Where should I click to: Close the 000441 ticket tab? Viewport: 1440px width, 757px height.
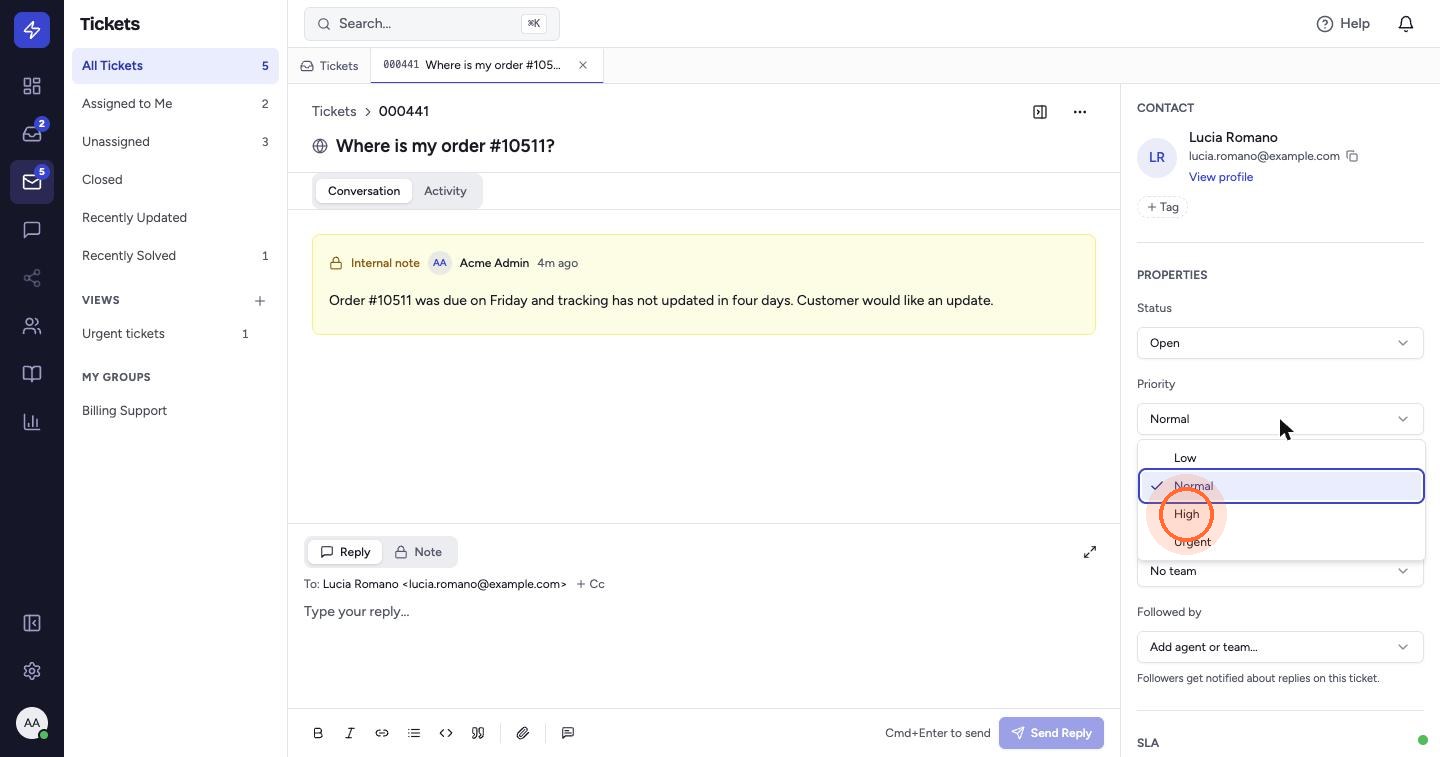pos(583,65)
